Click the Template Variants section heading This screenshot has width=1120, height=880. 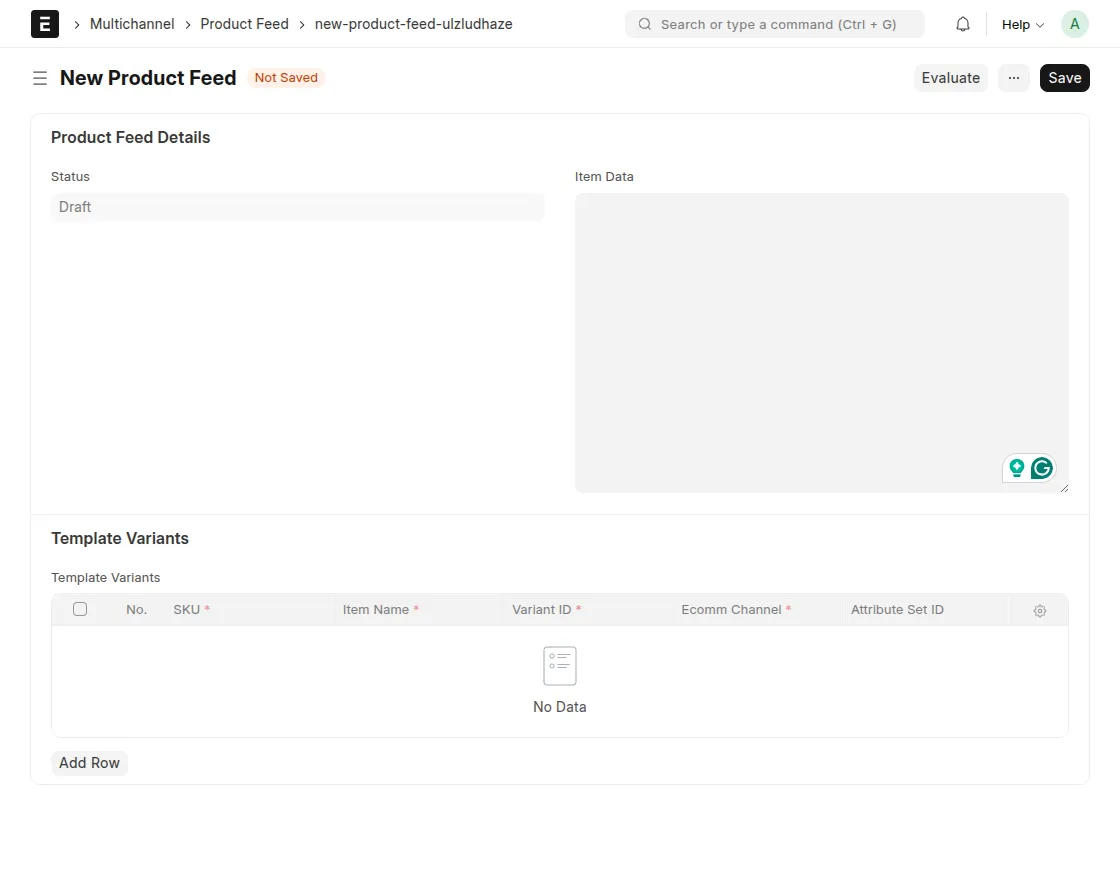(120, 539)
